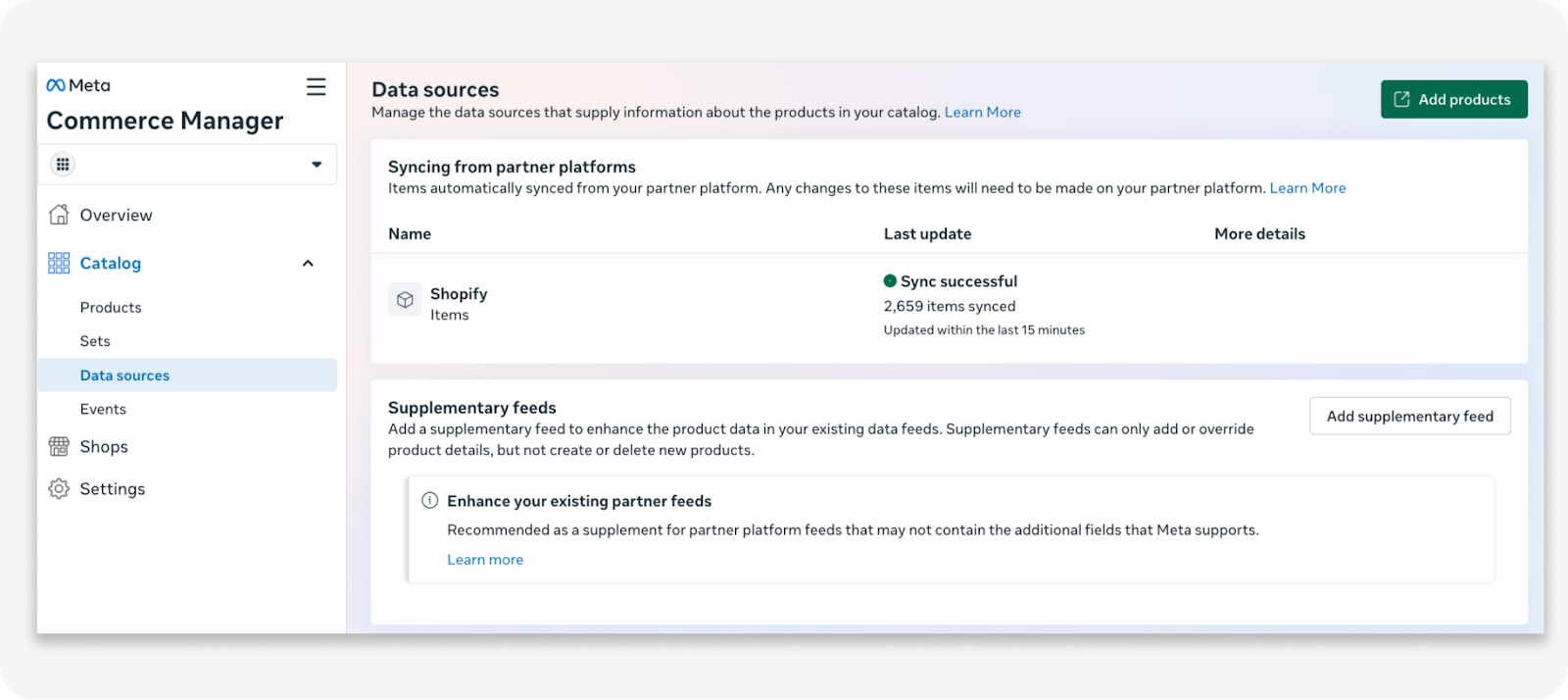The height and width of the screenshot is (700, 1568).
Task: Click the Catalog grid icon
Action: click(x=59, y=263)
